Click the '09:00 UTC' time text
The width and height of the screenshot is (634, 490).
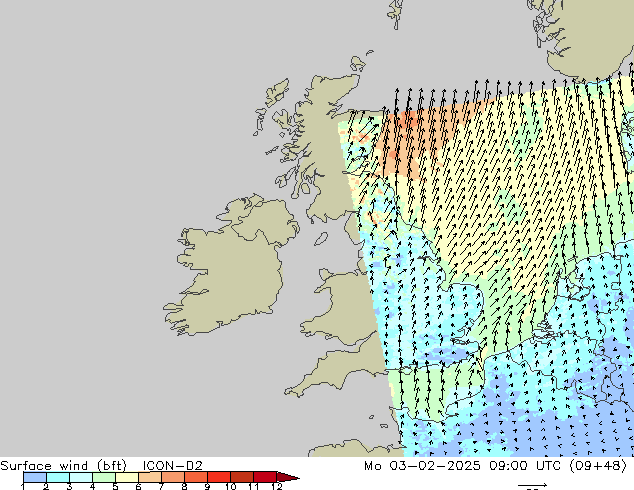(524, 466)
